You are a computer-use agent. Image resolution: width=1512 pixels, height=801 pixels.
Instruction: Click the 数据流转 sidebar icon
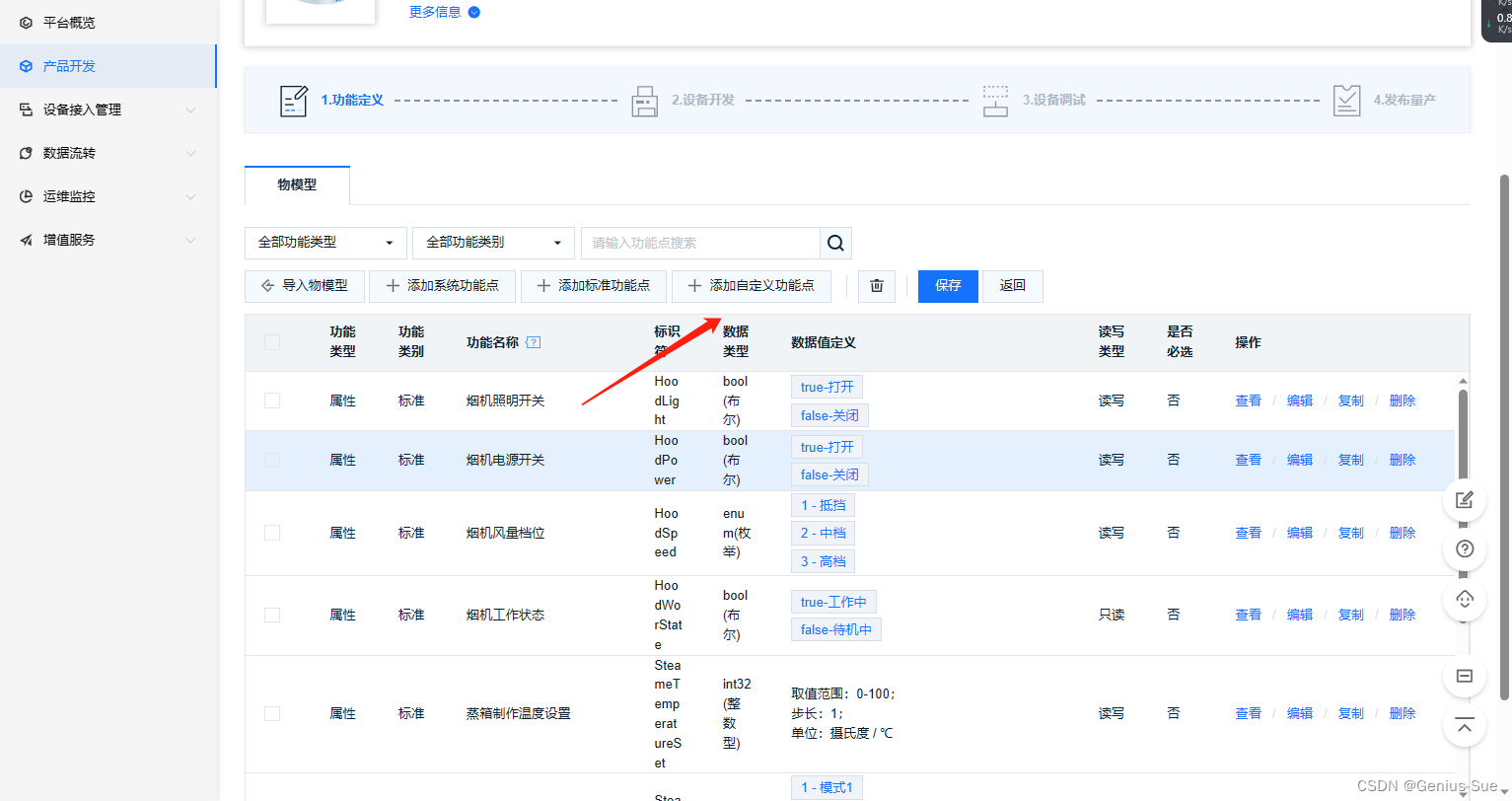[x=26, y=153]
